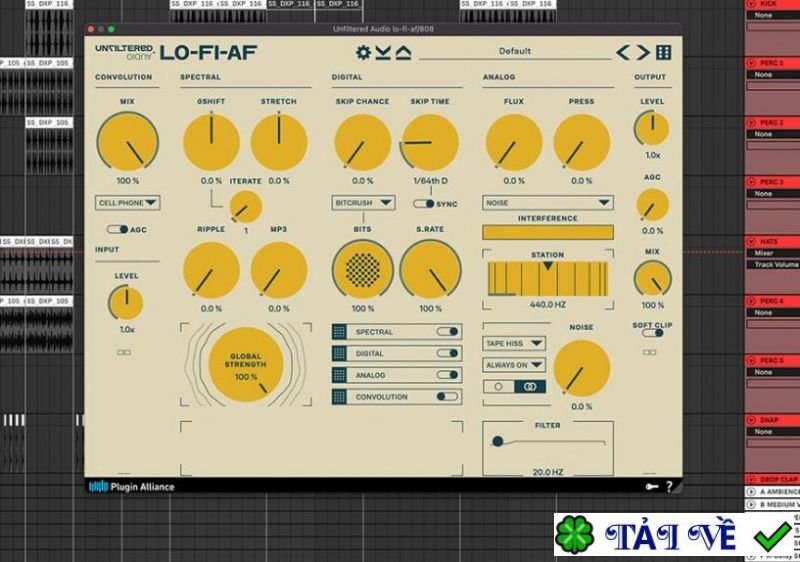Toggle the Soft Clip switch
The image size is (800, 562).
653,333
